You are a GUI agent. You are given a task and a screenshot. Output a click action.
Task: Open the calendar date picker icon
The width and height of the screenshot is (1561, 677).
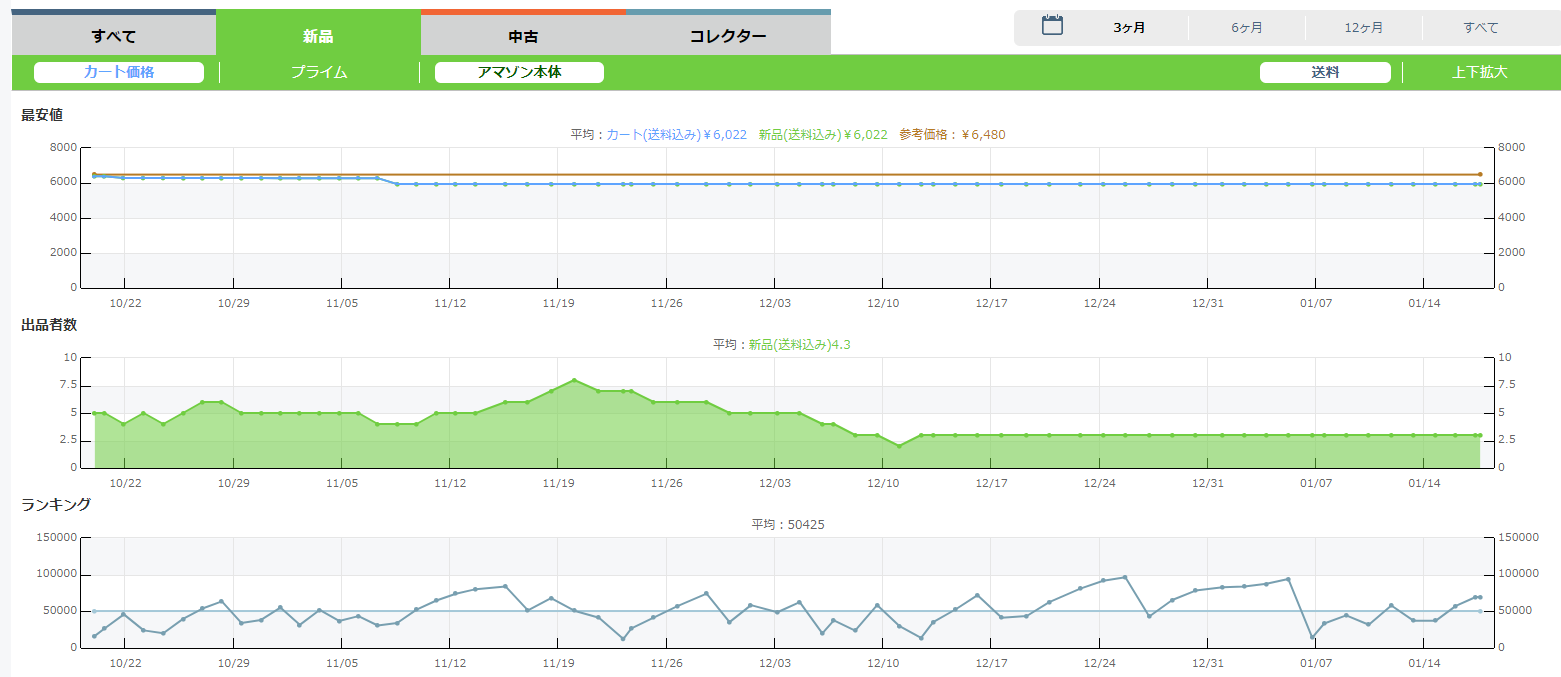pos(1052,26)
